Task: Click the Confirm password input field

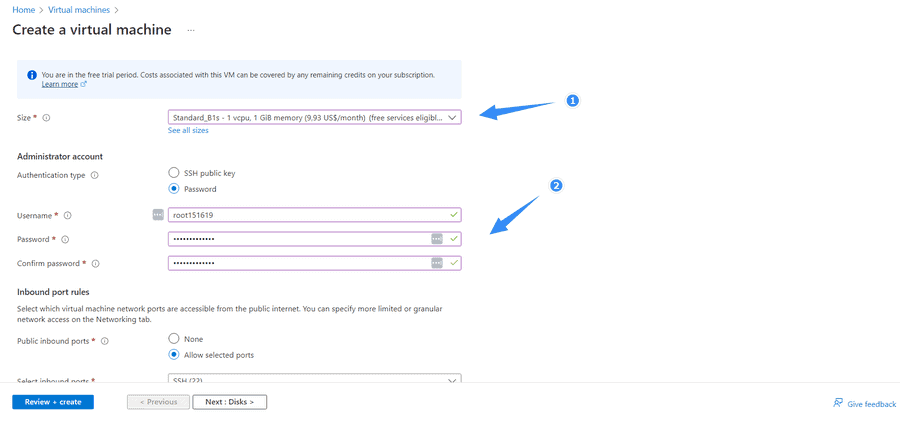Action: point(315,263)
